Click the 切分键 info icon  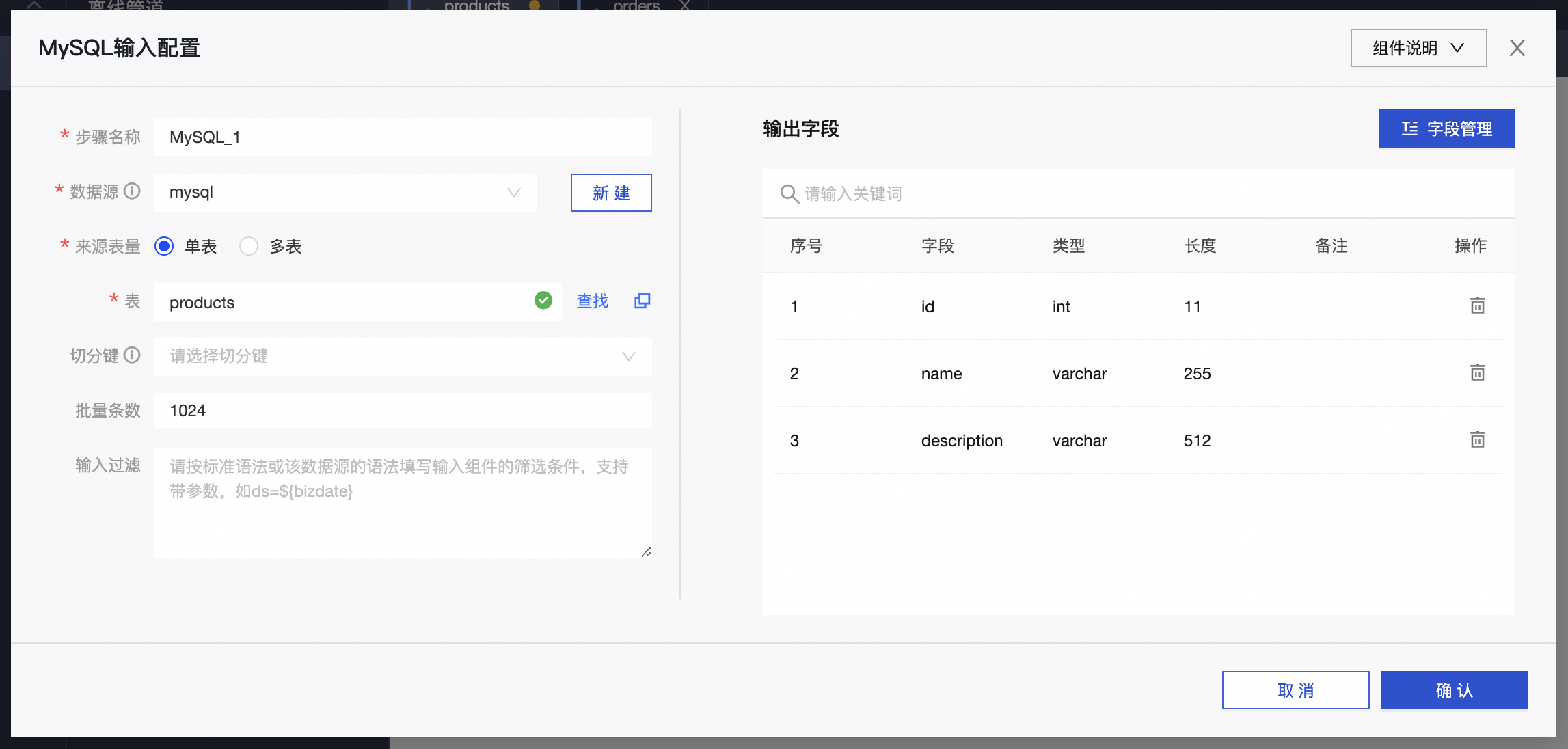(x=132, y=355)
